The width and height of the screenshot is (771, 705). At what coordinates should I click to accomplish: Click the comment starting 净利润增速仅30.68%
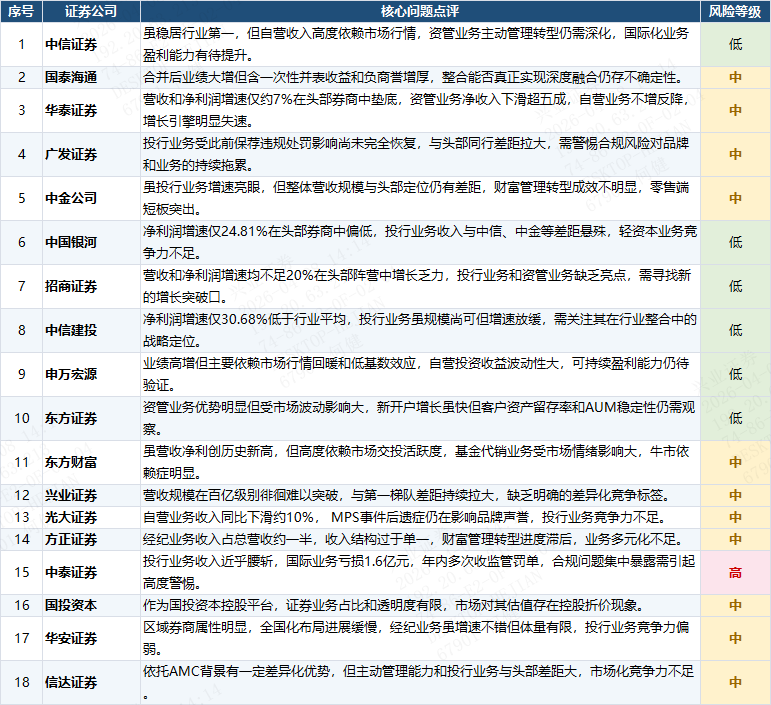click(420, 330)
